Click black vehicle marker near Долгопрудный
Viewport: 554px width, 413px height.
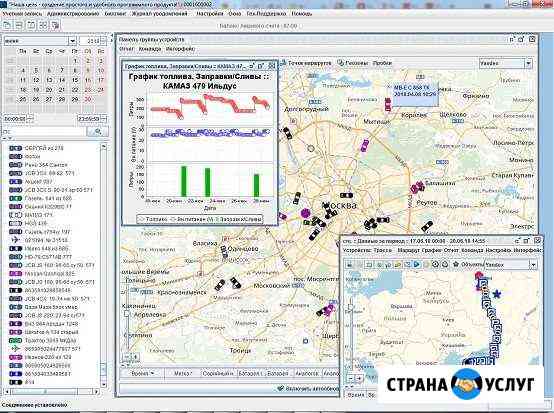pos(288,133)
